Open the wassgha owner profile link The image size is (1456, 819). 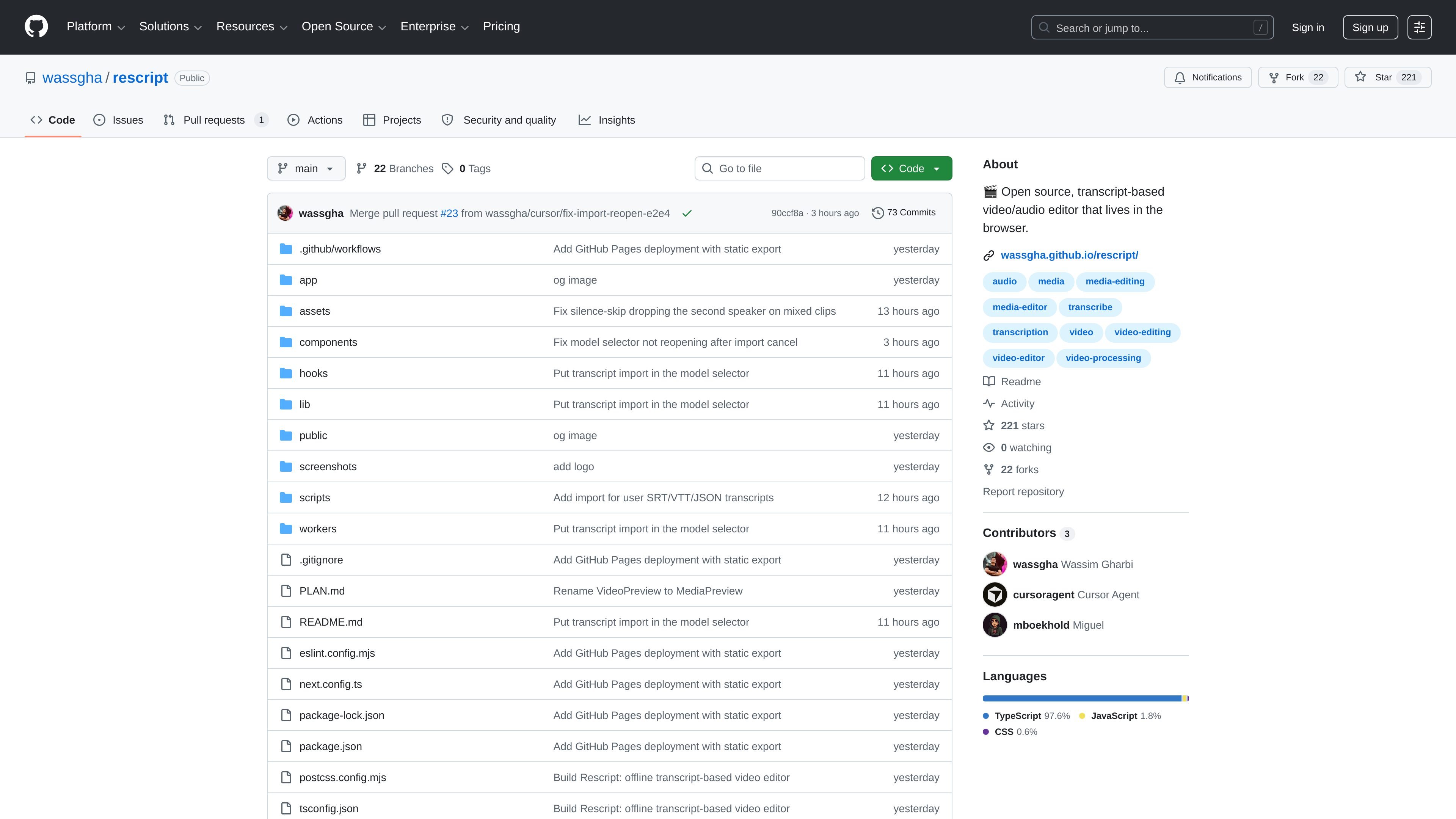(72, 78)
